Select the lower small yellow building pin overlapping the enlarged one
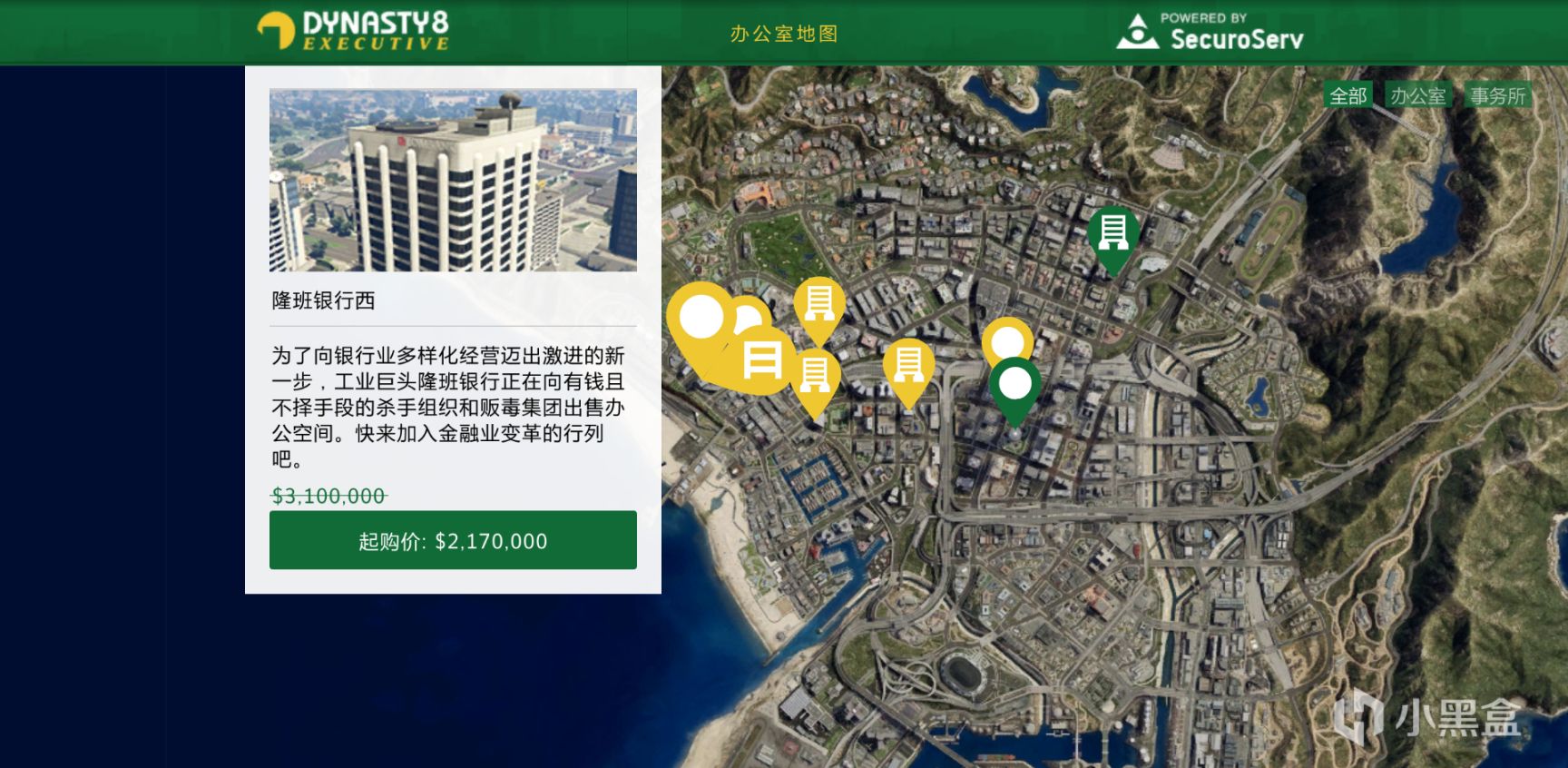The height and width of the screenshot is (768, 1568). coord(816,385)
